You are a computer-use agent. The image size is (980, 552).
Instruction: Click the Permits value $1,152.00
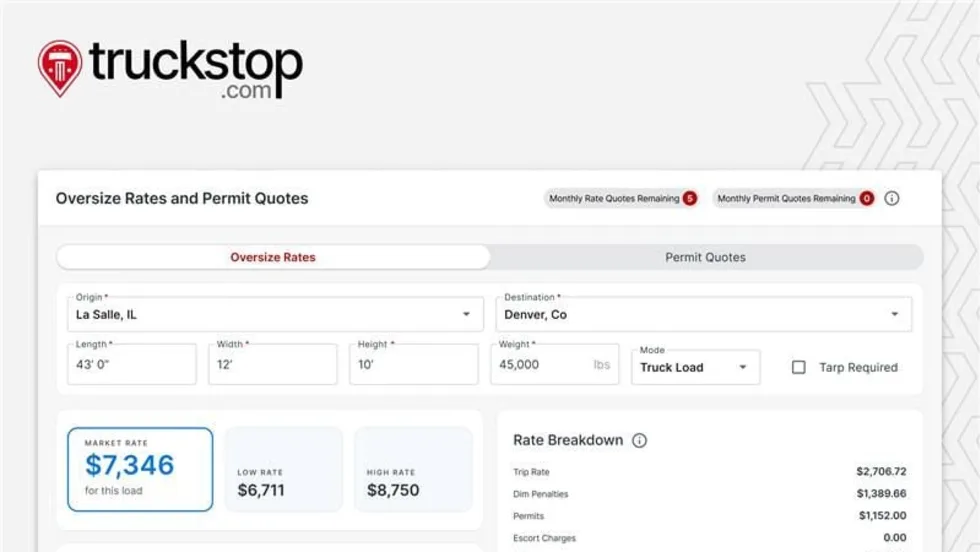882,515
